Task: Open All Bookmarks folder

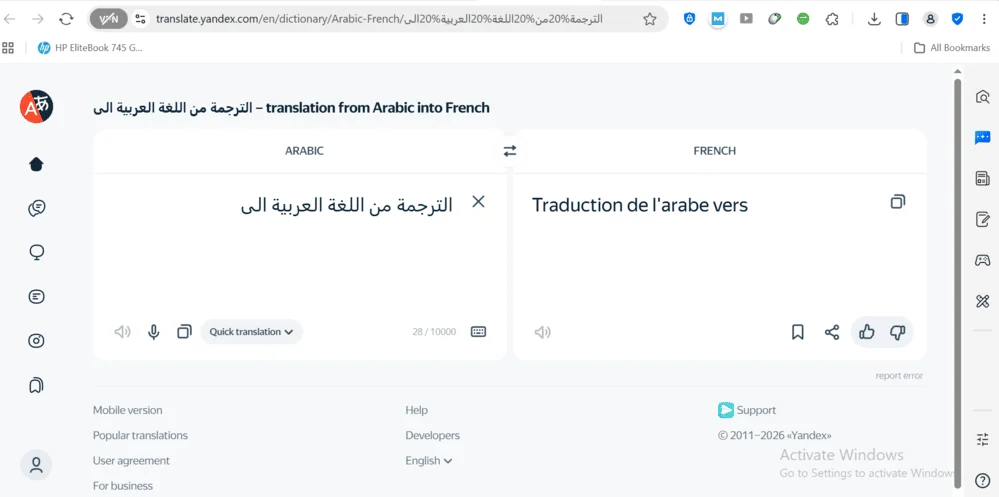Action: 952,48
